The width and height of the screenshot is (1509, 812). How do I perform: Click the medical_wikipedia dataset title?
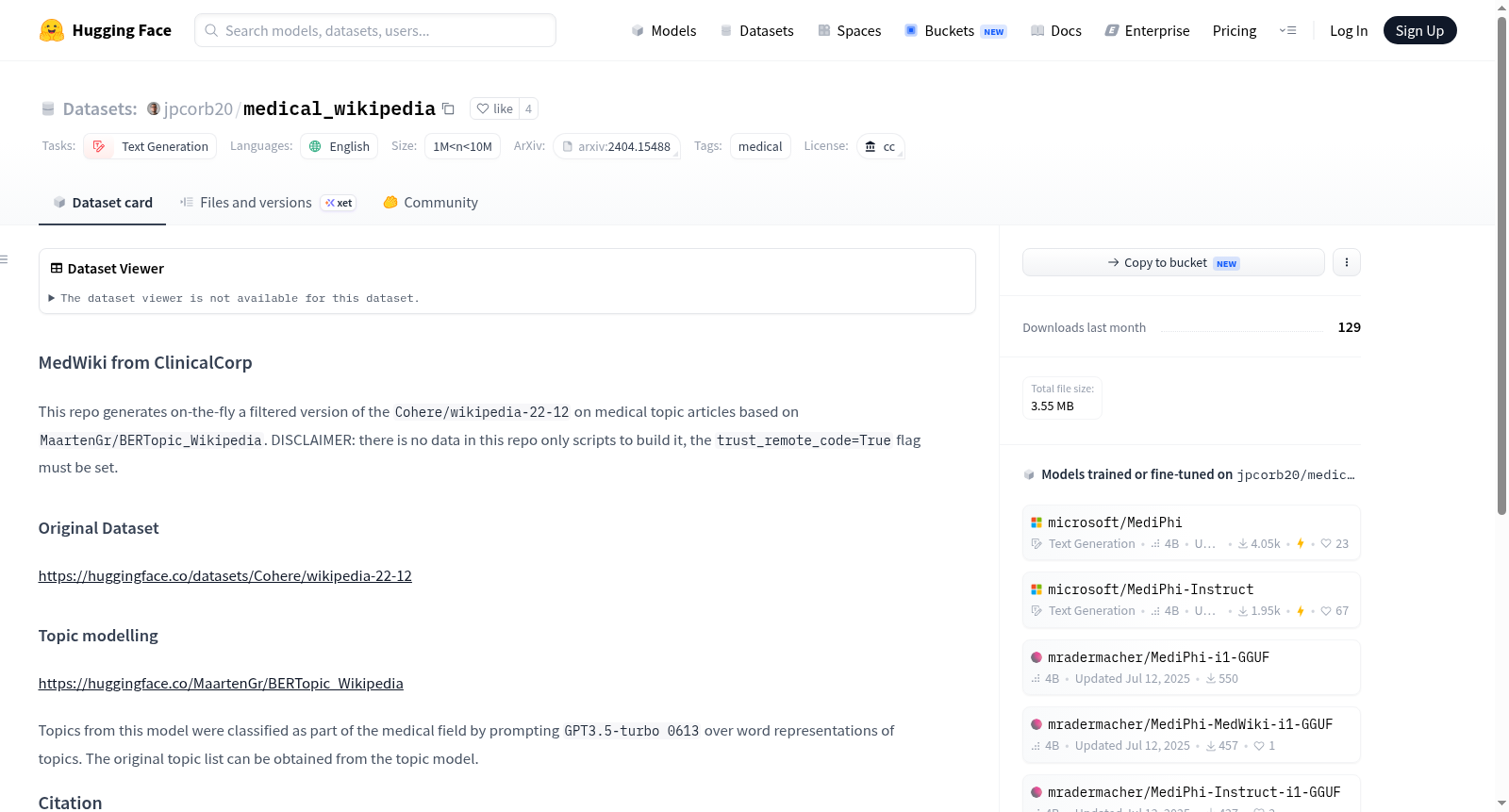[x=340, y=108]
